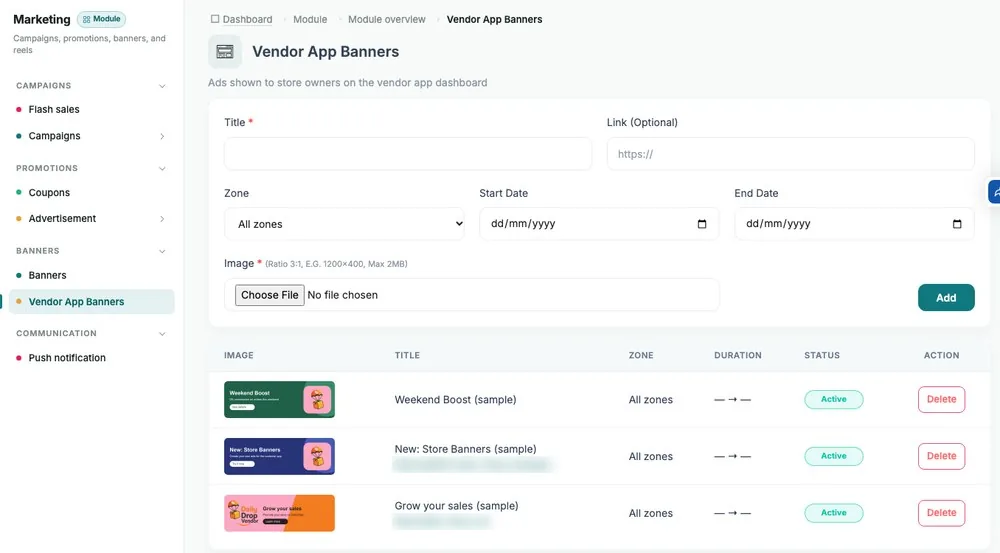Expand the Advertisement submenu arrow
Viewport: 1000px width, 553px height.
coord(162,219)
